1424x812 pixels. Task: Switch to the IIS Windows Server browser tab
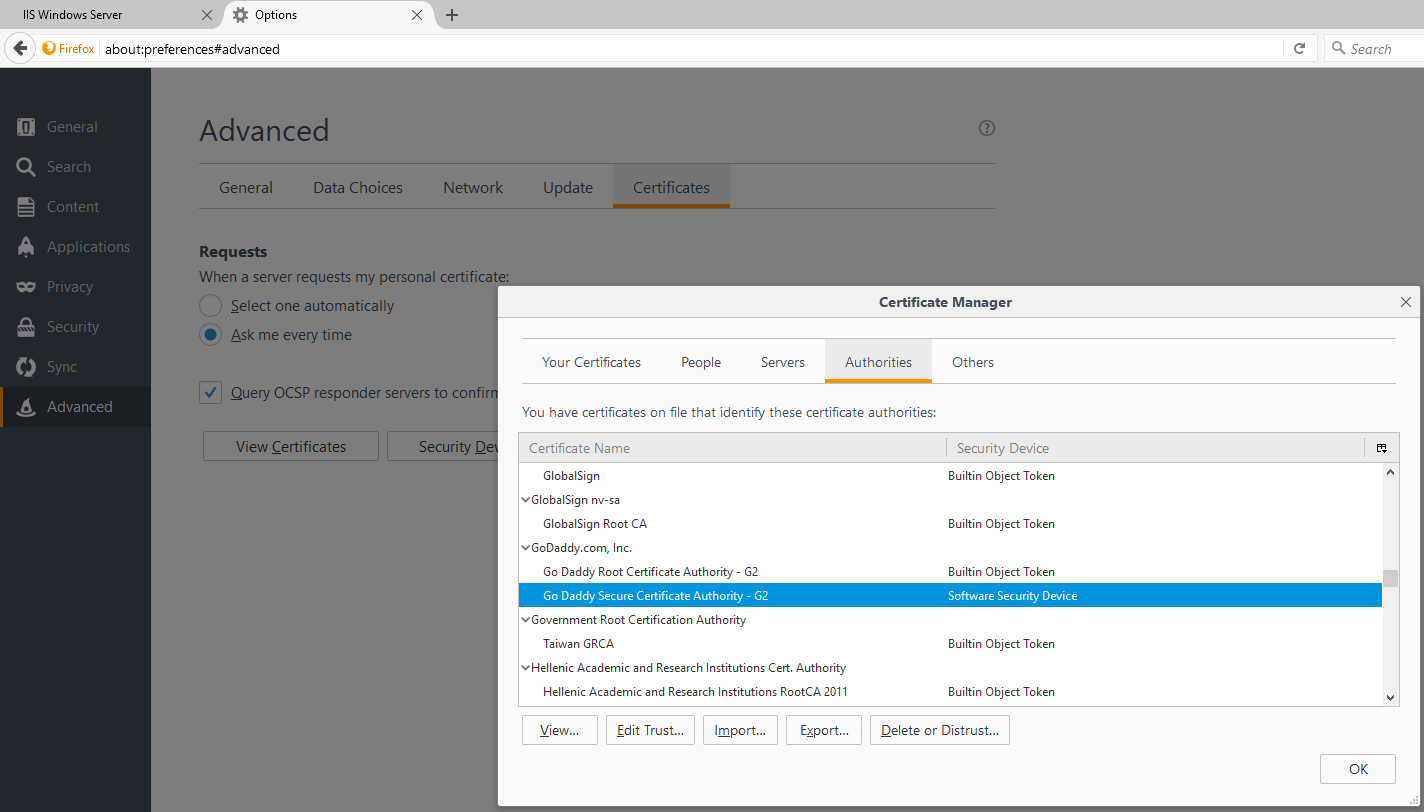[x=110, y=15]
